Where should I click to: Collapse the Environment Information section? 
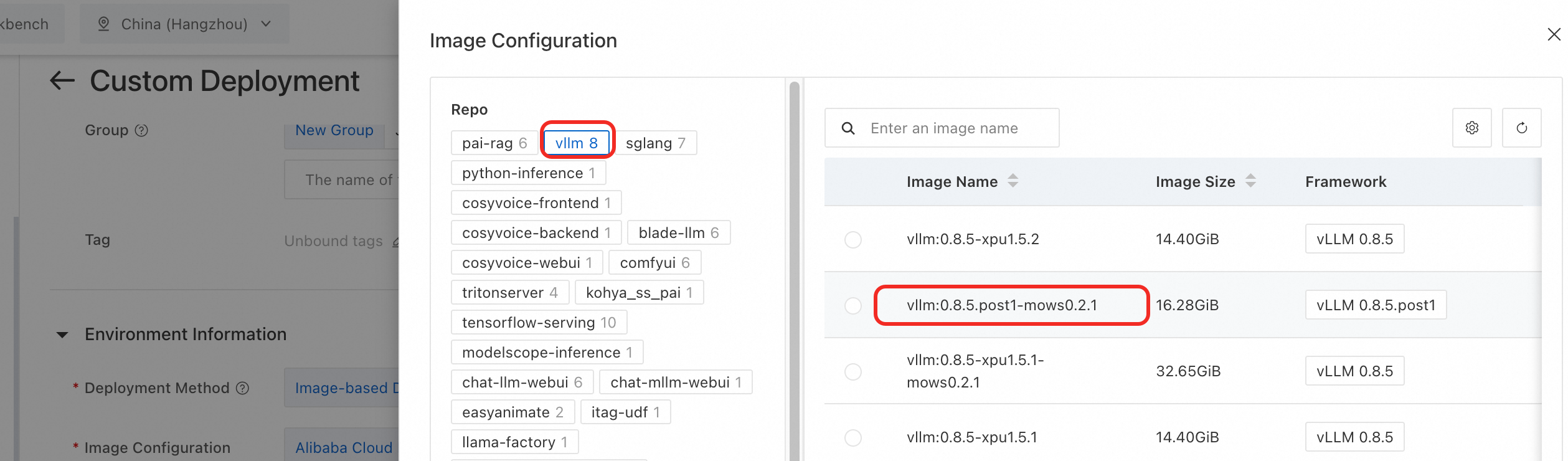[62, 335]
